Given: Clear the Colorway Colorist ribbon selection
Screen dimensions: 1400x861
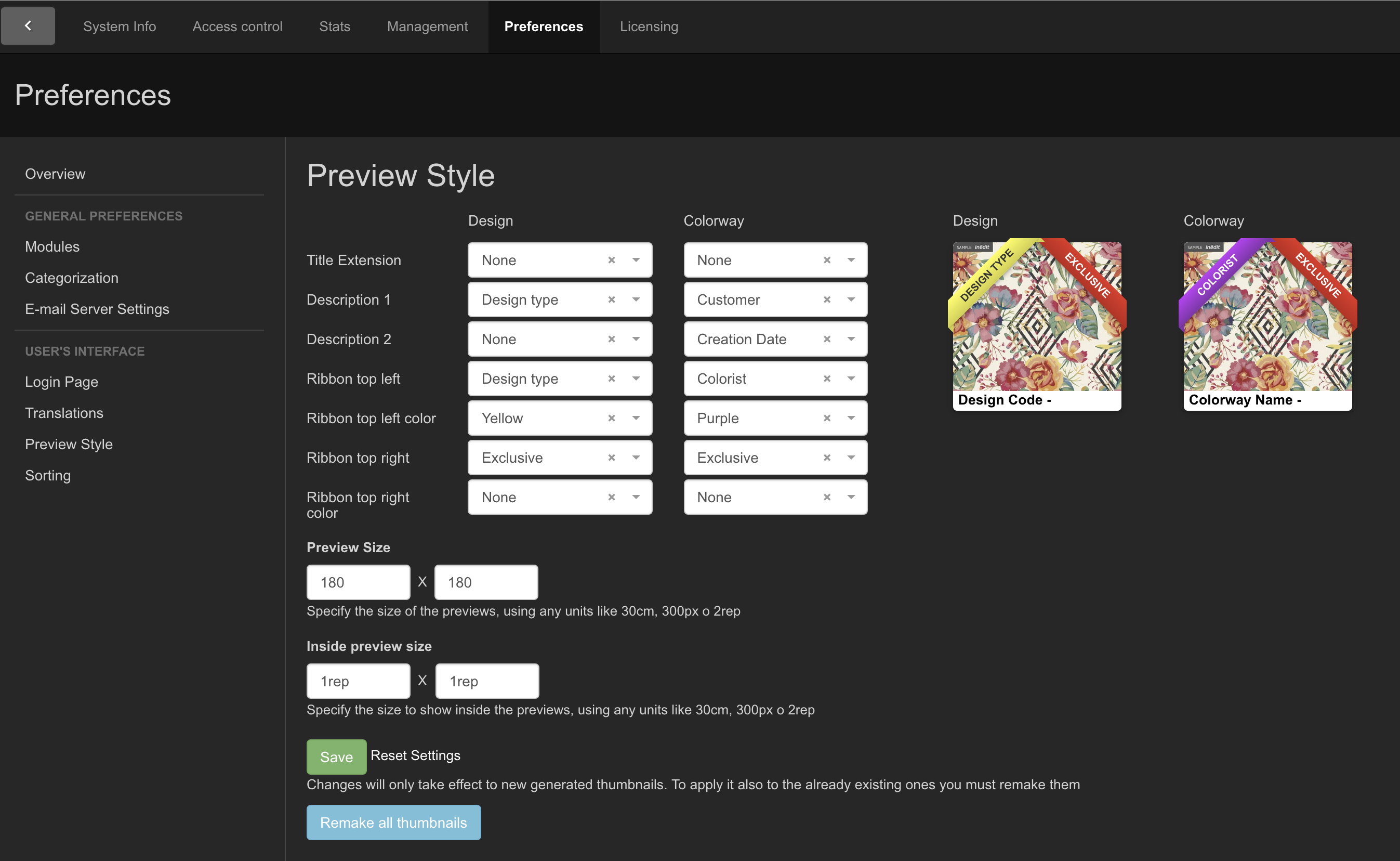Looking at the screenshot, I should (x=826, y=379).
